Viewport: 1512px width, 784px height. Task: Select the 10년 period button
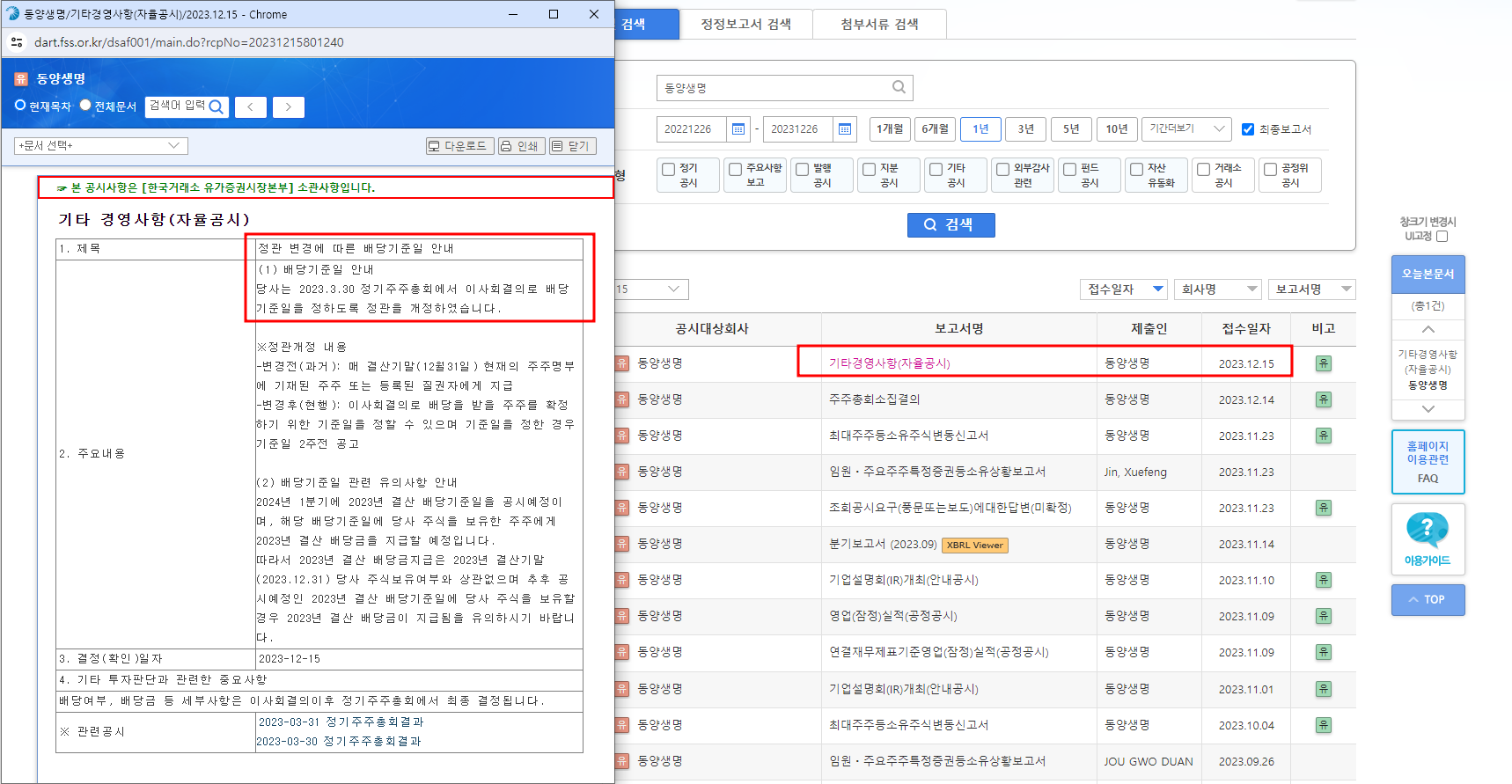pyautogui.click(x=1117, y=128)
